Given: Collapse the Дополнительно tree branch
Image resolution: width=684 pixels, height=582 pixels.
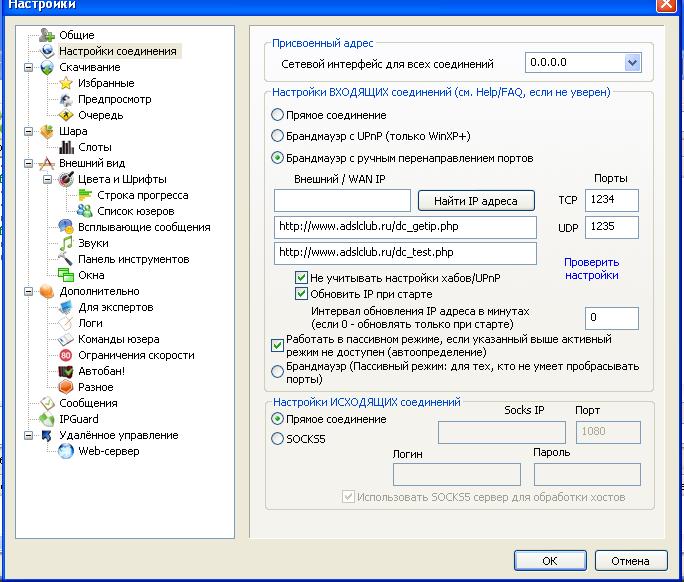Looking at the screenshot, I should pos(29,291).
